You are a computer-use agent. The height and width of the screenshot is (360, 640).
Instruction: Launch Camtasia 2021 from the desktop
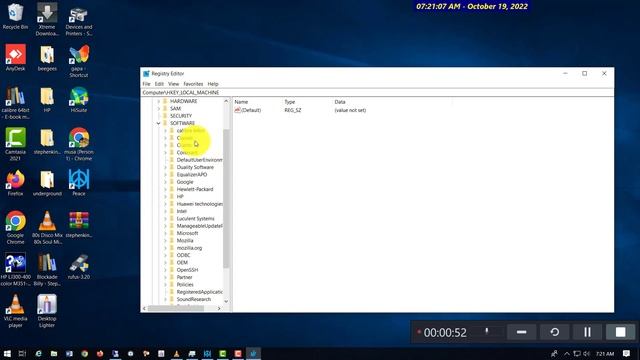pyautogui.click(x=15, y=144)
